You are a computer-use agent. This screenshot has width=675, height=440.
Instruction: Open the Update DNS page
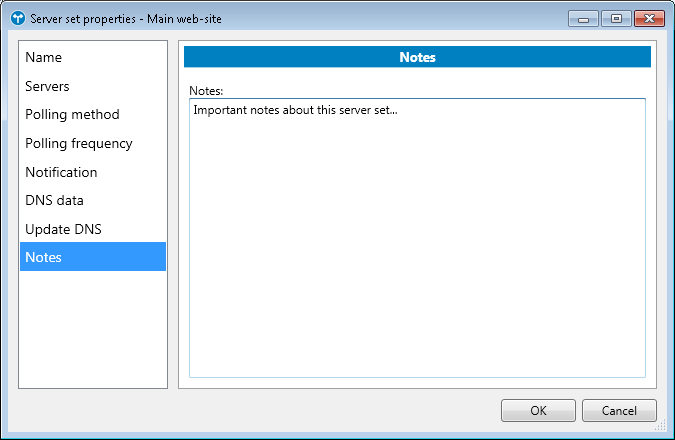63,229
